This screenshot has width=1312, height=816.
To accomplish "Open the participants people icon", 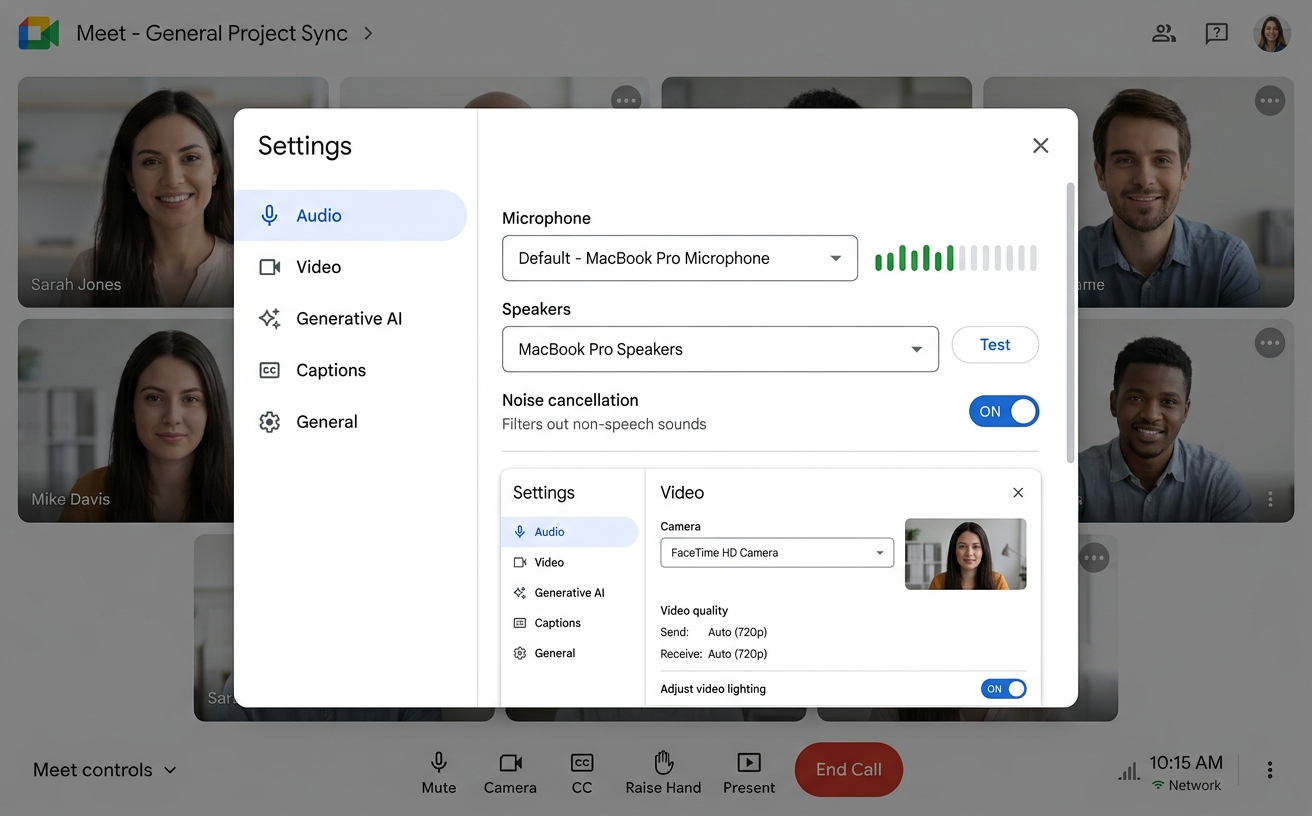I will [x=1163, y=33].
